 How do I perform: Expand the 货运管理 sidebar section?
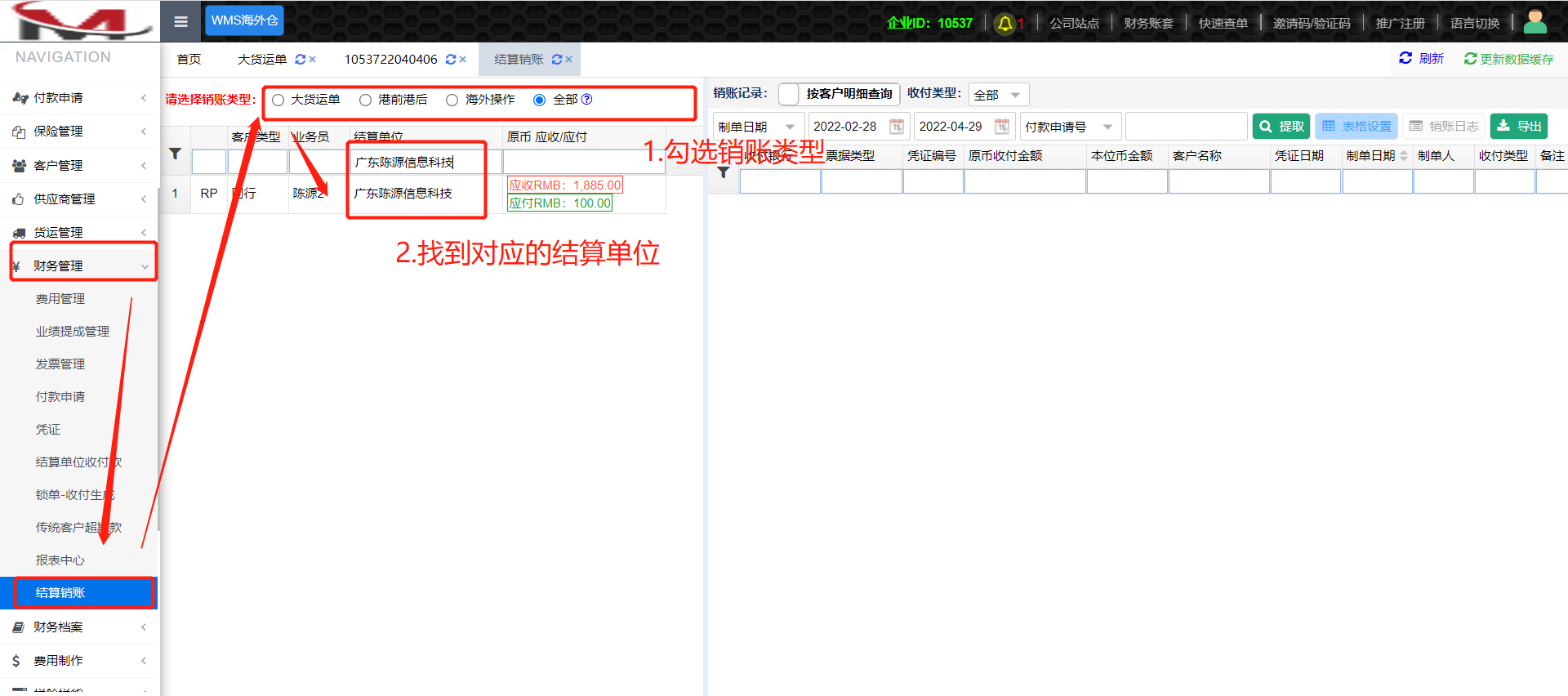(80, 233)
